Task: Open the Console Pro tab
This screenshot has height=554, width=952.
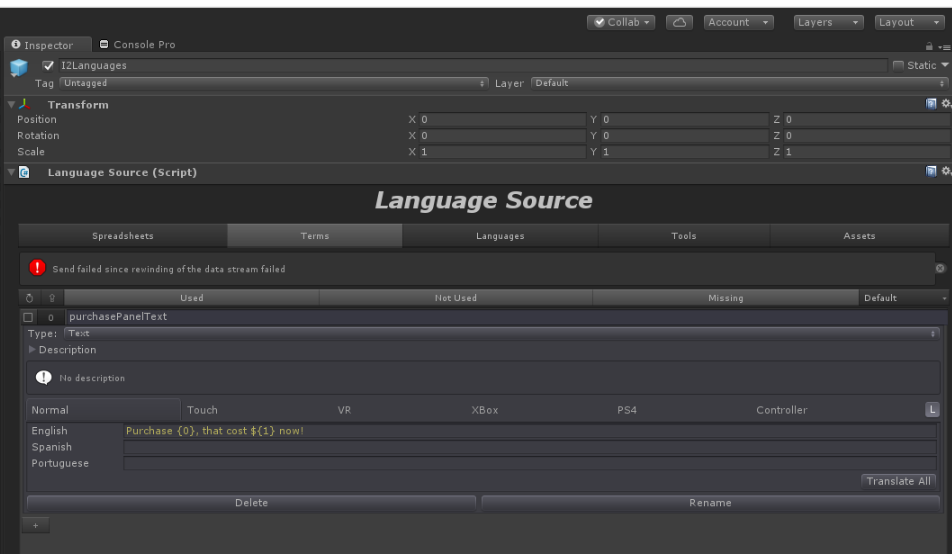Action: 138,45
